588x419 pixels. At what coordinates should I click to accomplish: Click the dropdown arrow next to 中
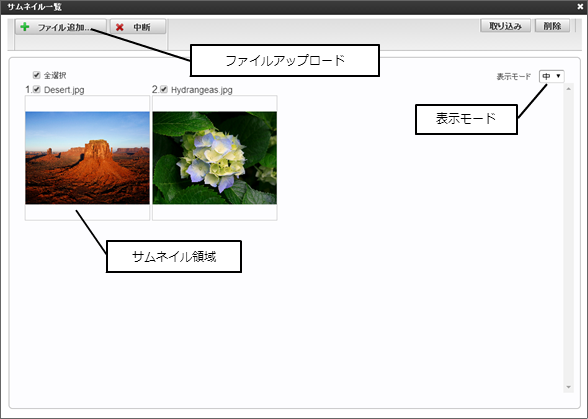click(x=558, y=76)
